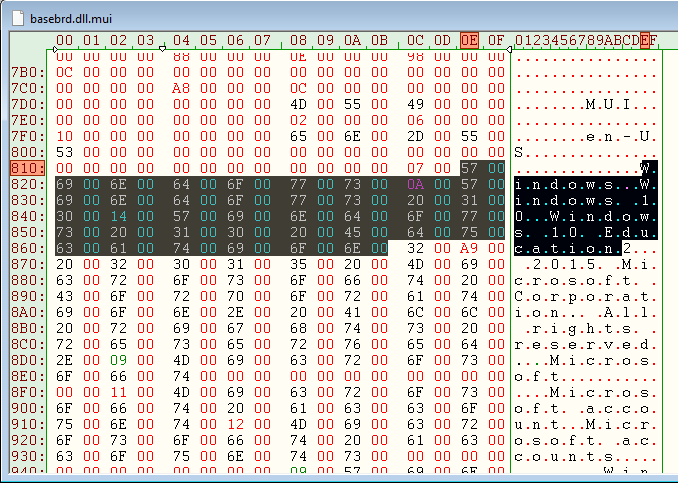Viewport: 678px width, 483px height.
Task: Click red byte 12 in row 910
Action: click(x=235, y=424)
